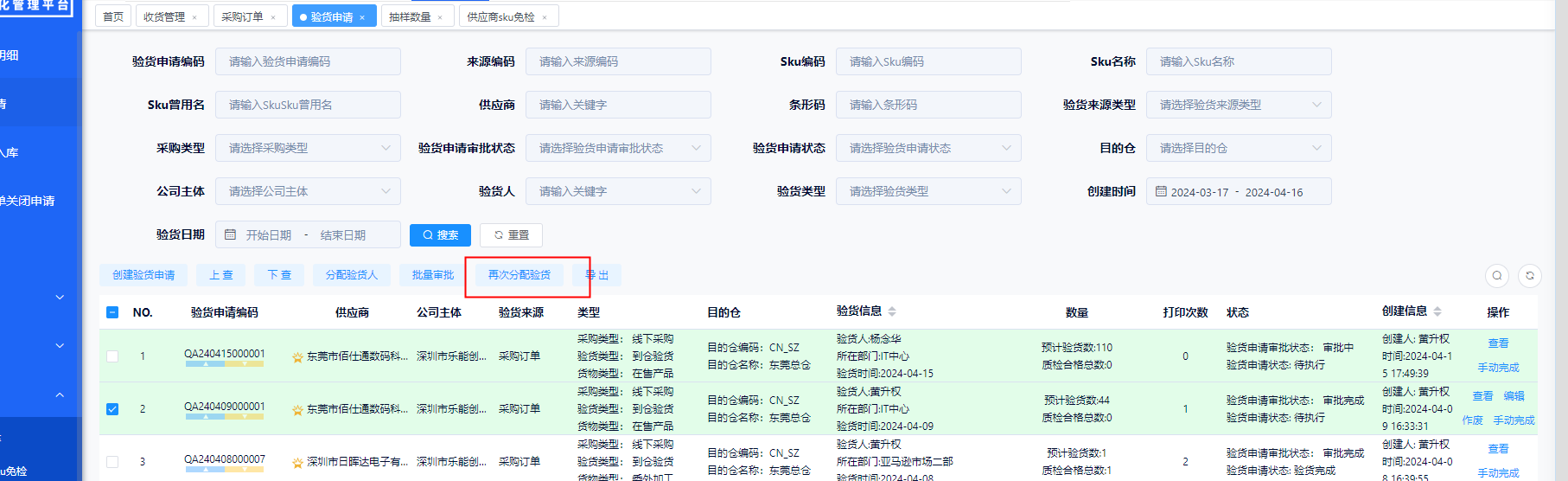Open the 采购类型 dropdown
The image size is (1568, 481).
point(308,148)
